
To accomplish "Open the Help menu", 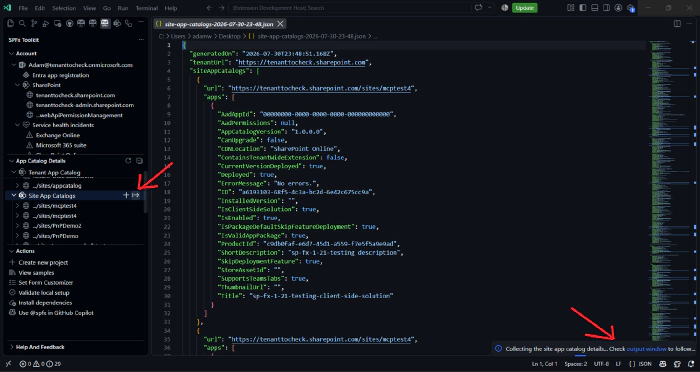I will click(x=171, y=8).
